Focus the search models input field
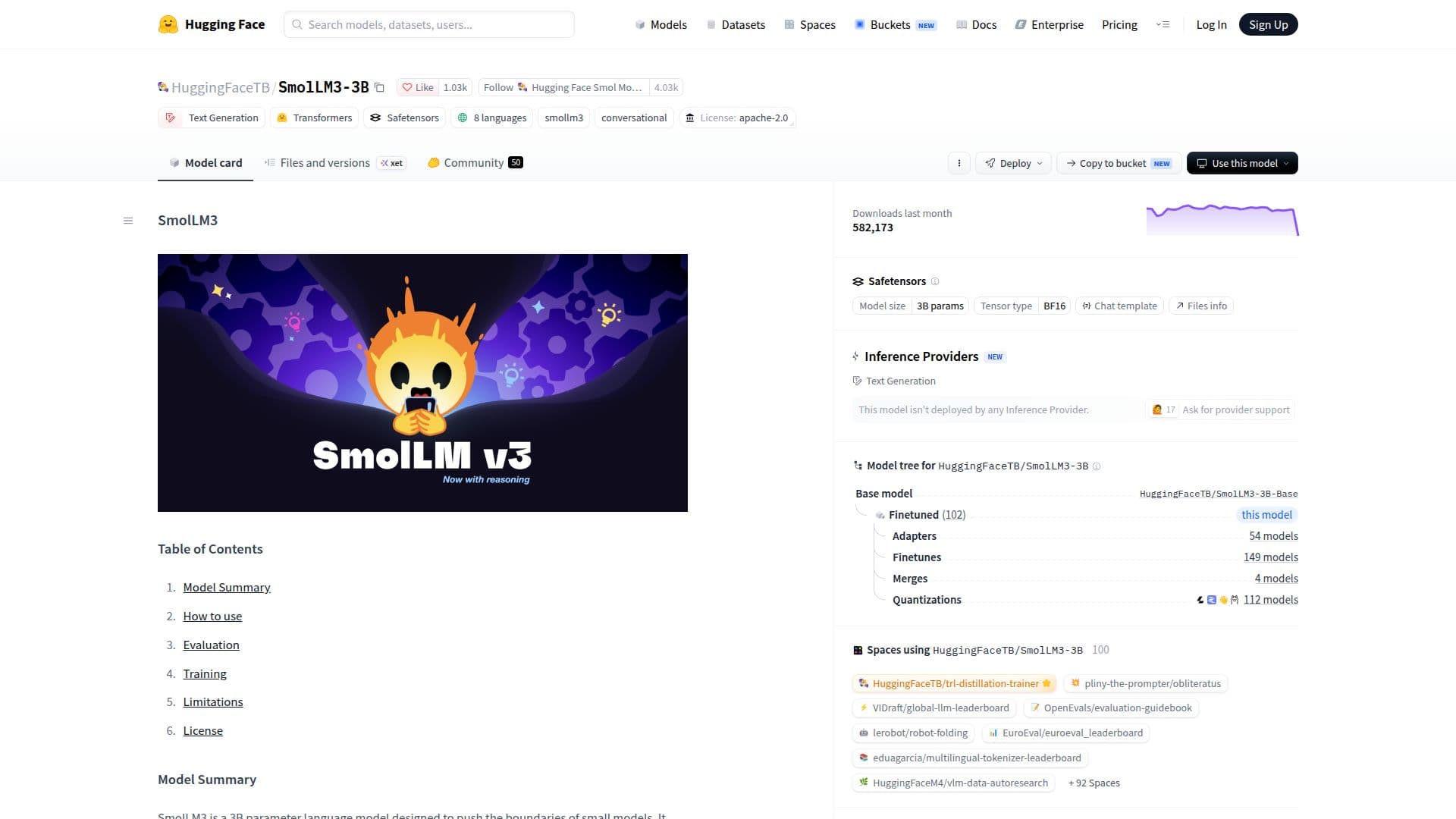The width and height of the screenshot is (1456, 819). [429, 24]
